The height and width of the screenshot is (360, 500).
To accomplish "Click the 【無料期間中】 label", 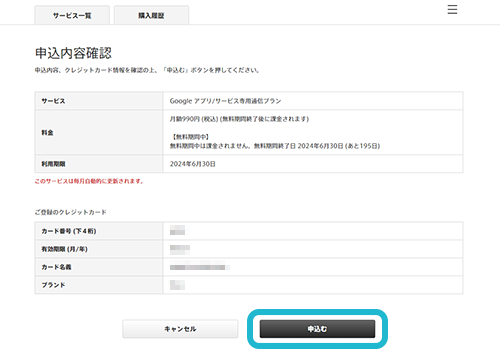I will coord(191,137).
